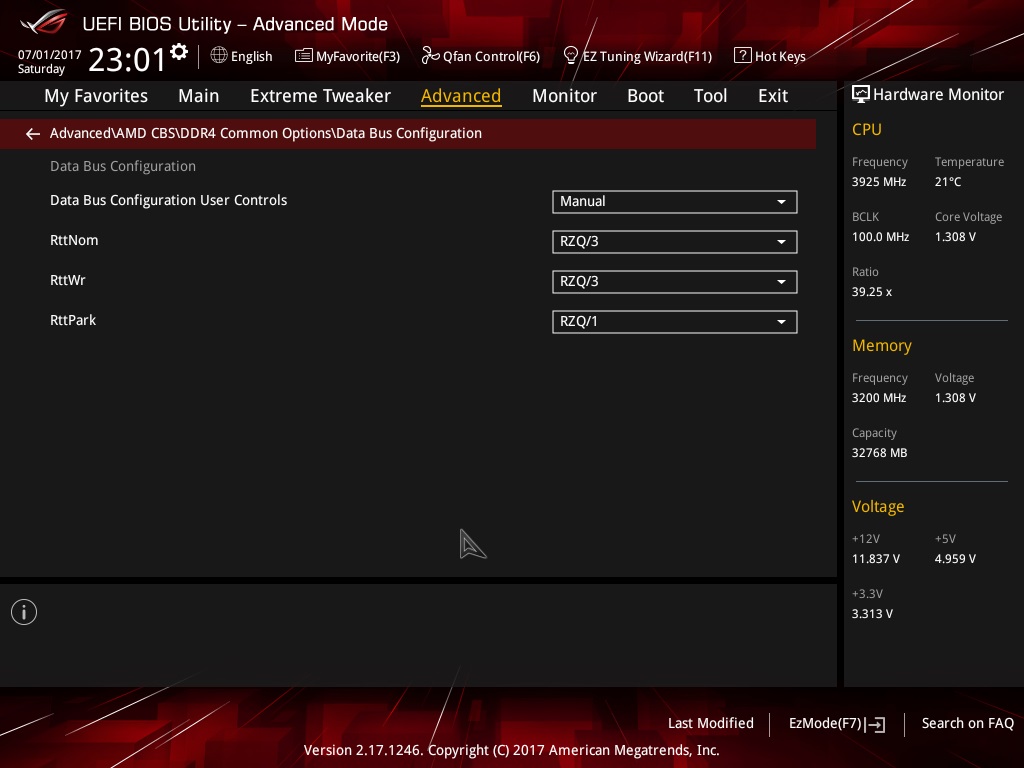The height and width of the screenshot is (768, 1024).
Task: Select Data Bus Configuration User Controls label
Action: pyautogui.click(x=168, y=200)
